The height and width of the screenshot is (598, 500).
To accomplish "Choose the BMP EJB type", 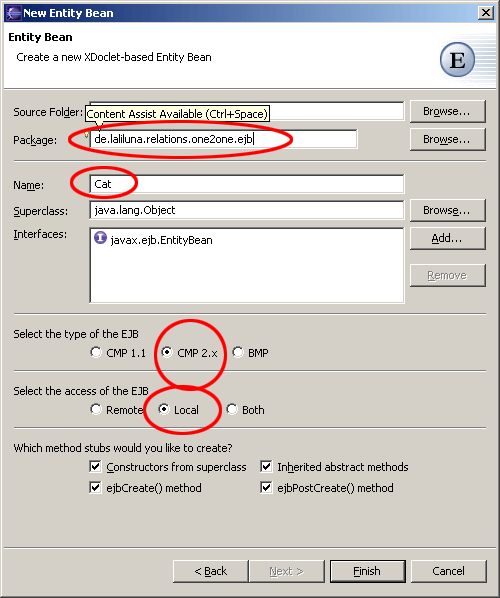I will click(x=238, y=352).
